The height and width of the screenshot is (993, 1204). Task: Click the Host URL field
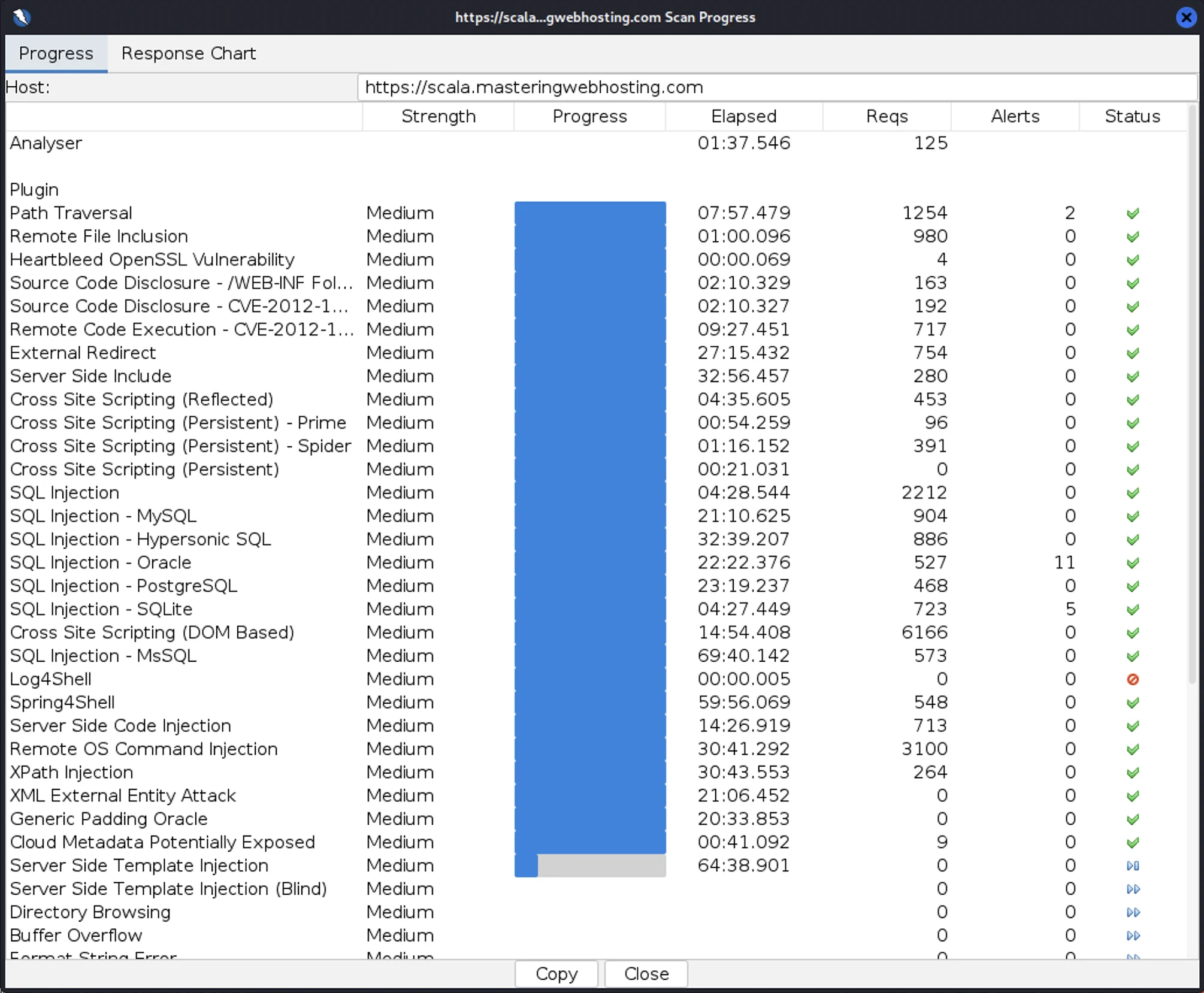[776, 87]
